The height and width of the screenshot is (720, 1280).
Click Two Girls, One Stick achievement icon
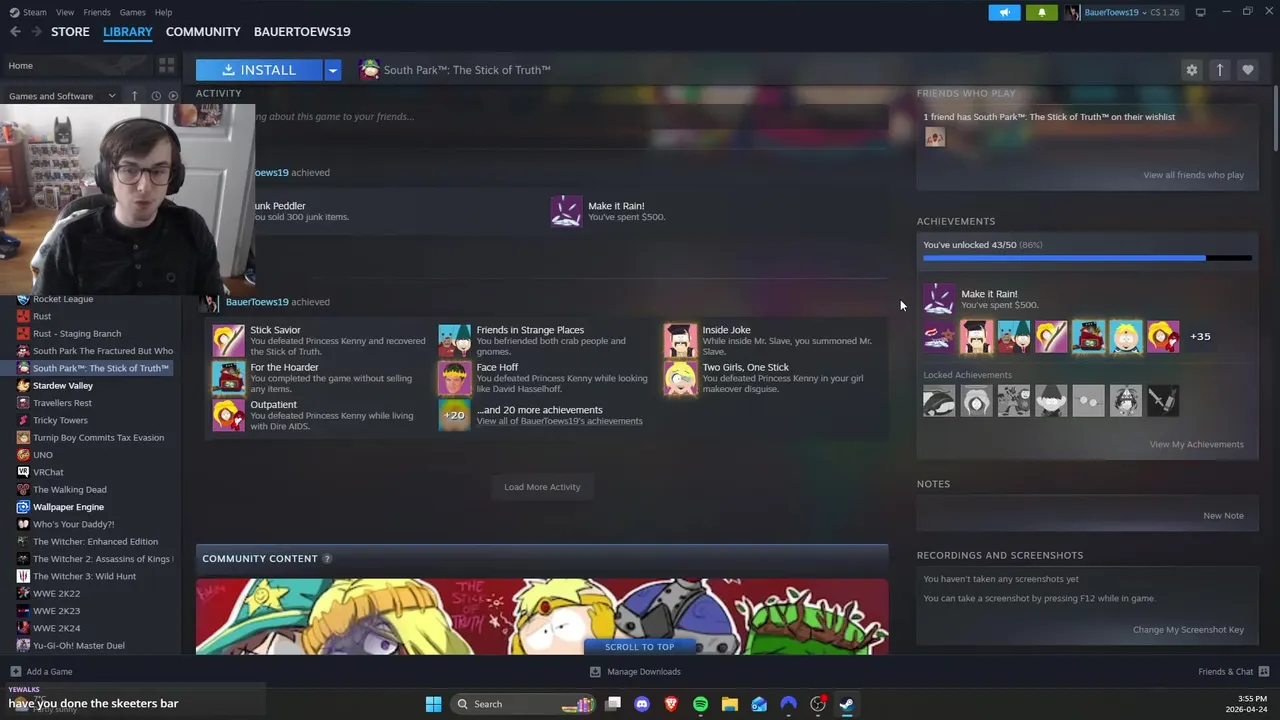(680, 378)
